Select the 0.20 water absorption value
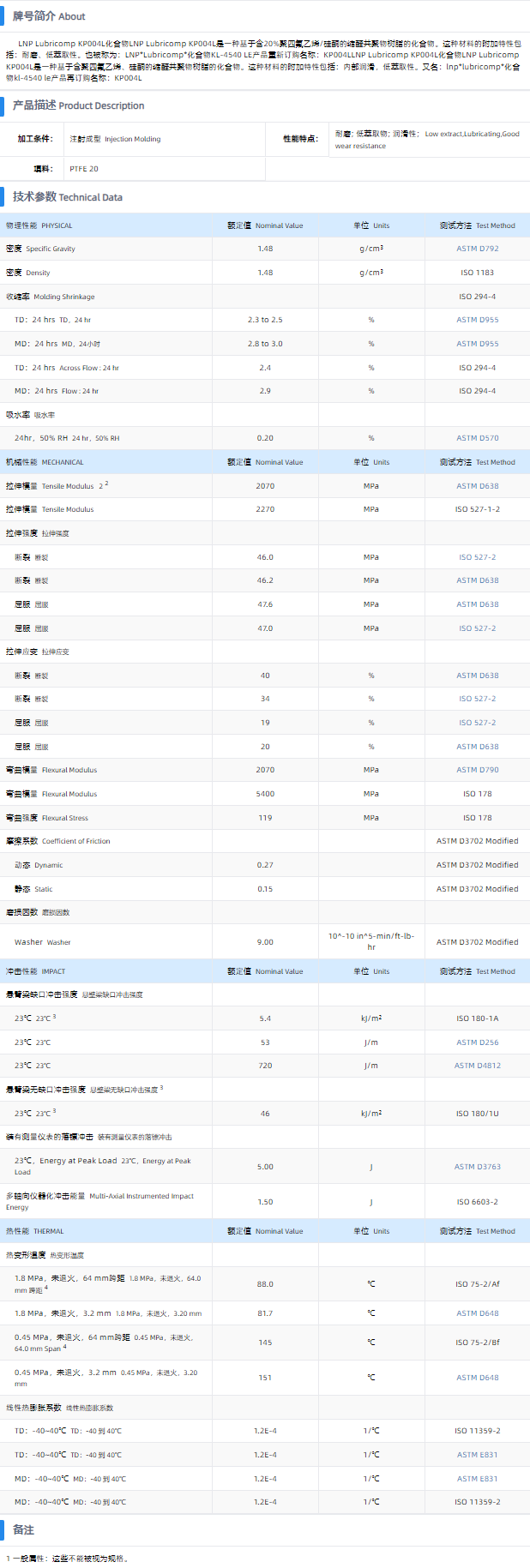This screenshot has width=530, height=1568. [x=265, y=438]
